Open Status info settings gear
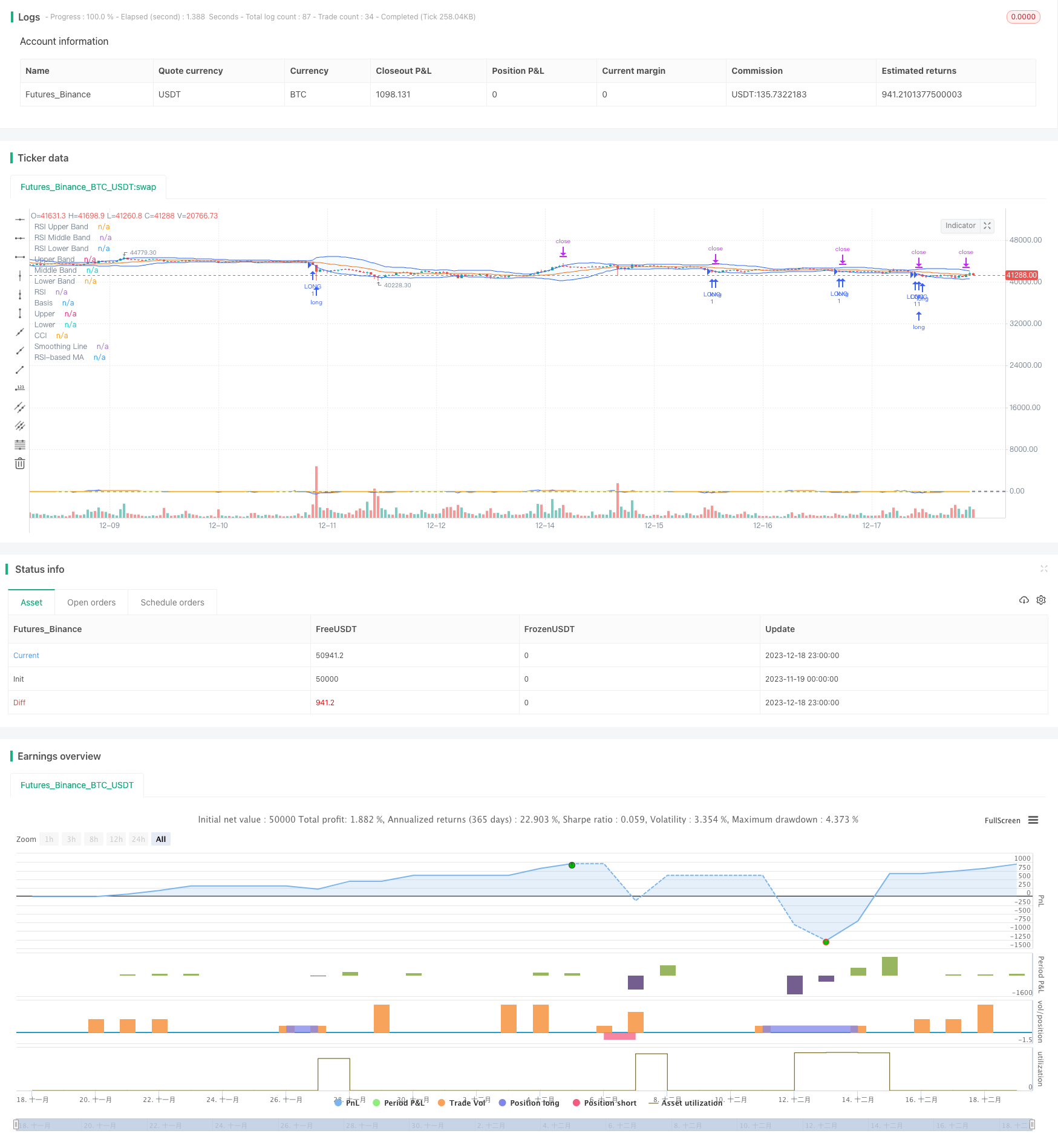The width and height of the screenshot is (1058, 1148). click(x=1041, y=600)
